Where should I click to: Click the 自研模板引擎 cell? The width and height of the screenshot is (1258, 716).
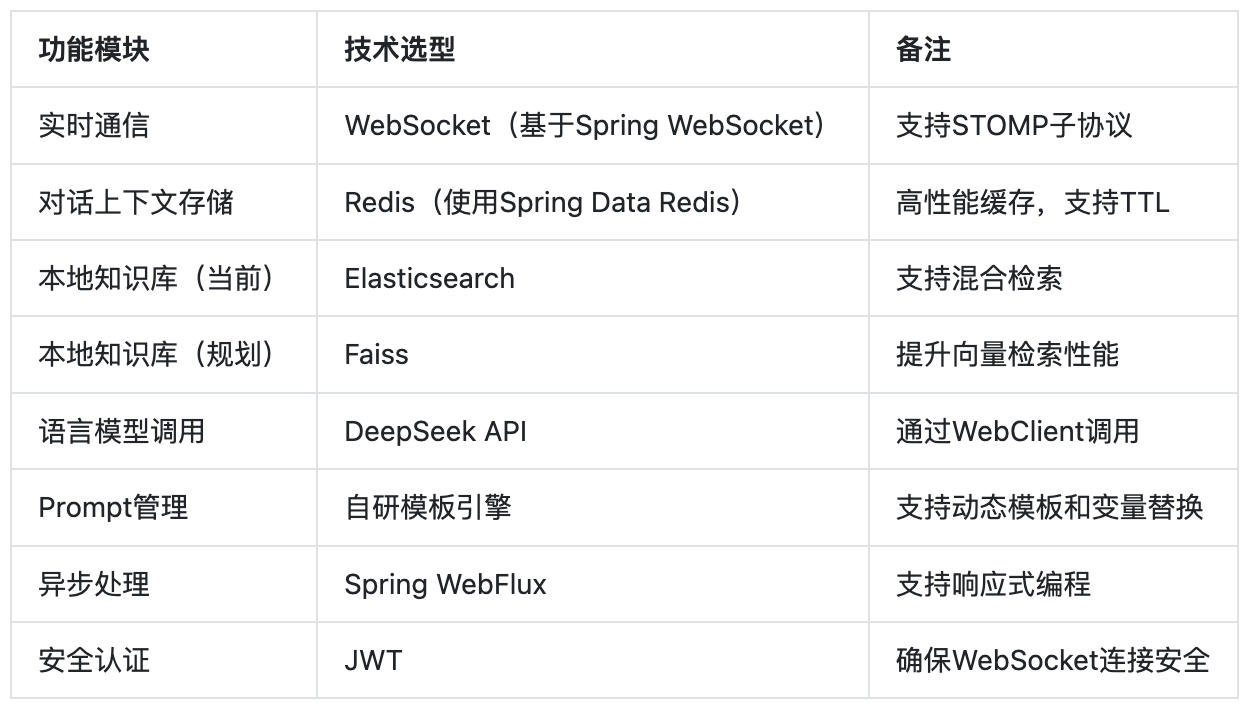428,507
